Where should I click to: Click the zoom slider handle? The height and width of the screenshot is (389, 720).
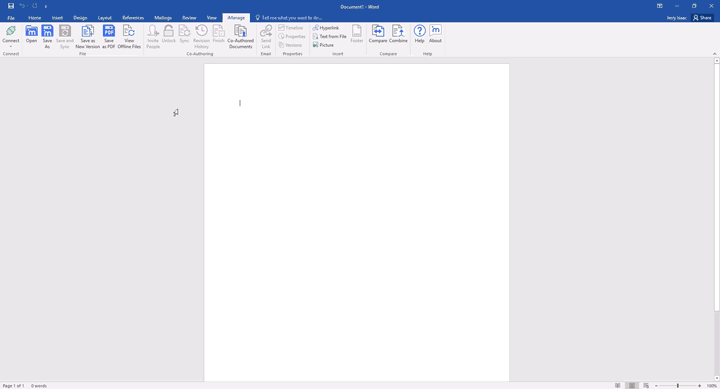click(x=678, y=386)
